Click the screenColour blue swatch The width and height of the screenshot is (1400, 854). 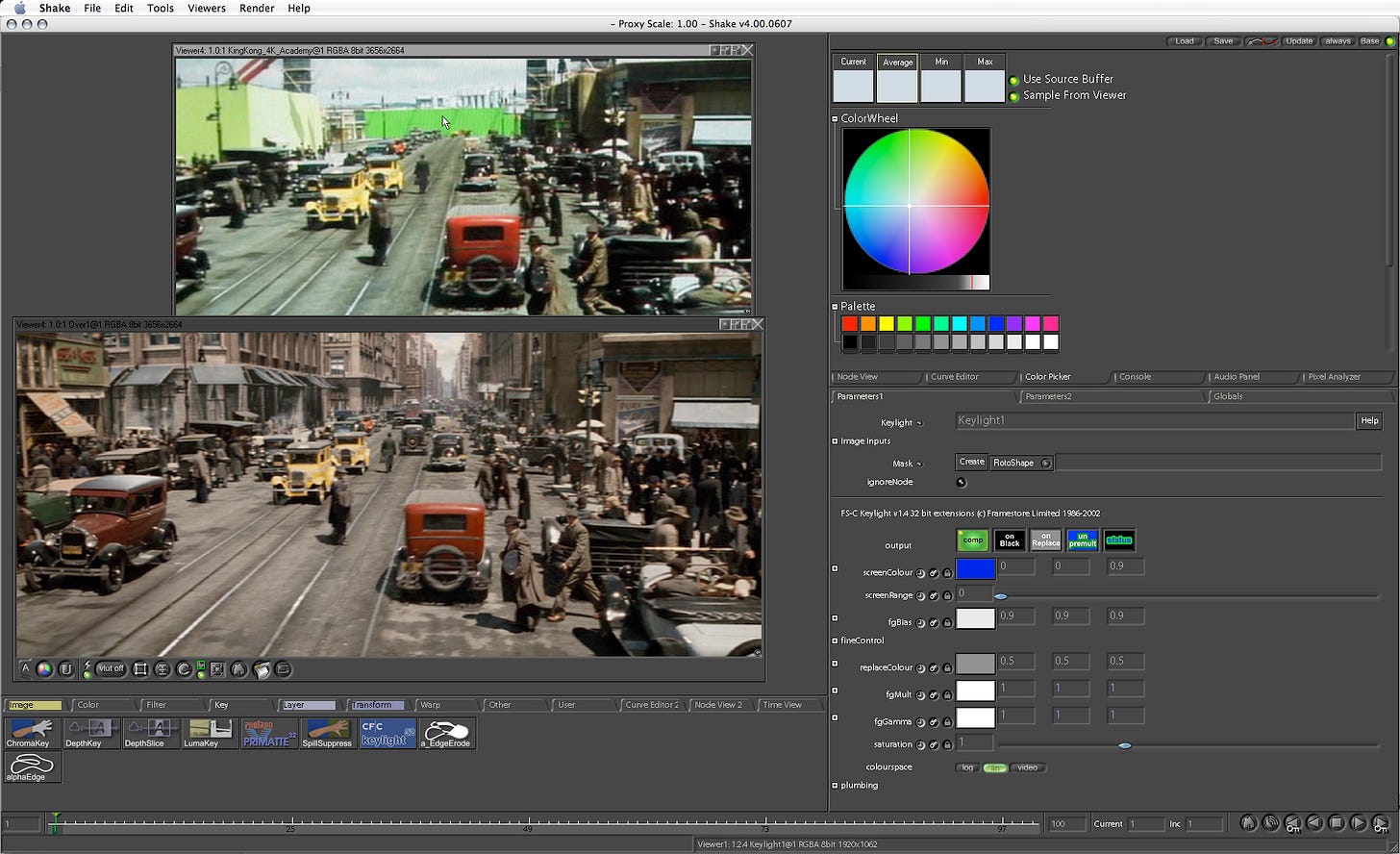tap(975, 569)
